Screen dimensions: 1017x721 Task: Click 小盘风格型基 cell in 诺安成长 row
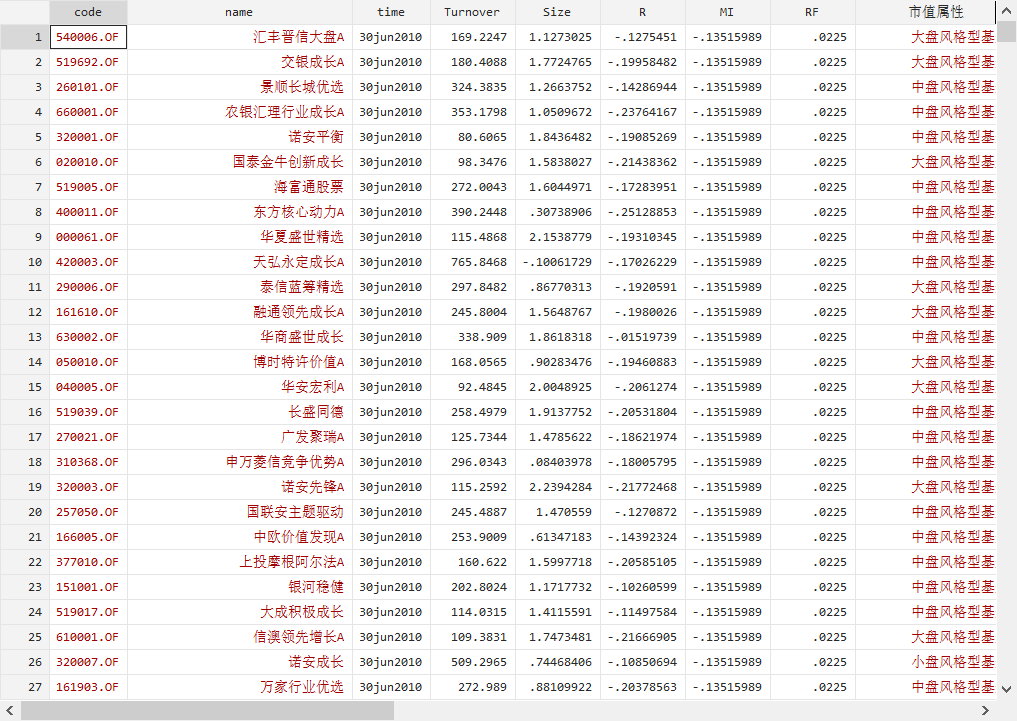click(x=926, y=662)
